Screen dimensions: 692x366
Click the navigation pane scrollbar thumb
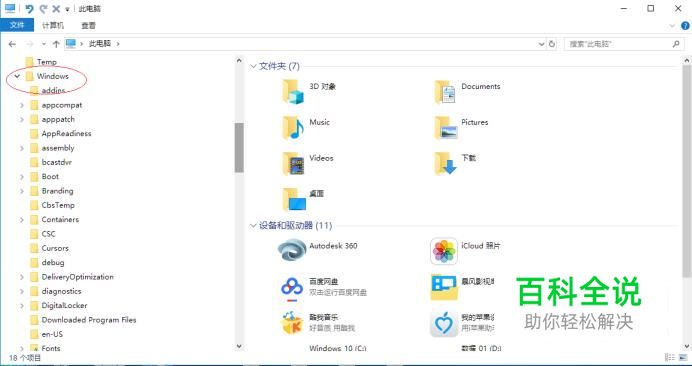click(x=239, y=147)
